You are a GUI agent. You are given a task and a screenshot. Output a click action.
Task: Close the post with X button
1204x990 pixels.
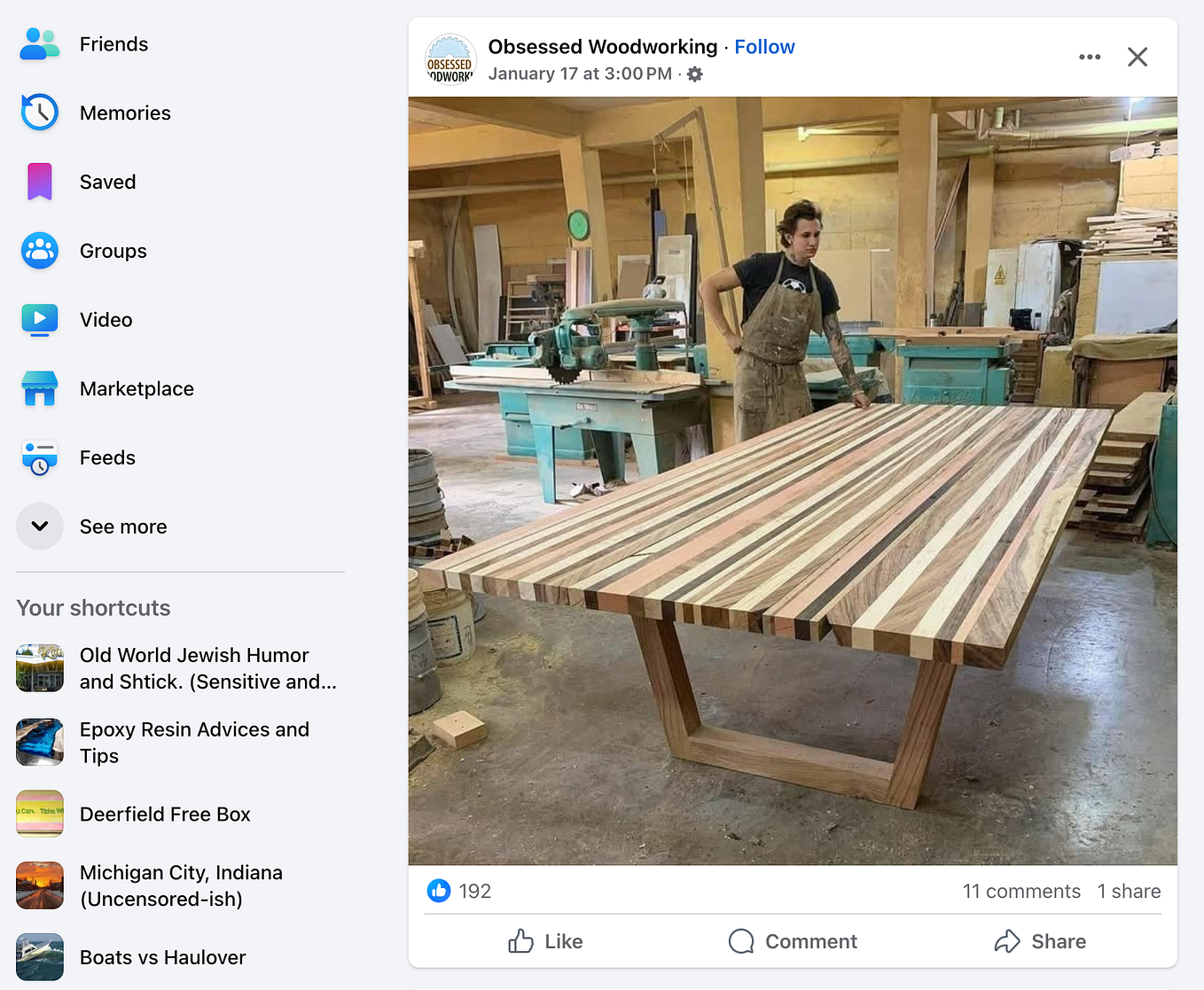click(x=1138, y=57)
